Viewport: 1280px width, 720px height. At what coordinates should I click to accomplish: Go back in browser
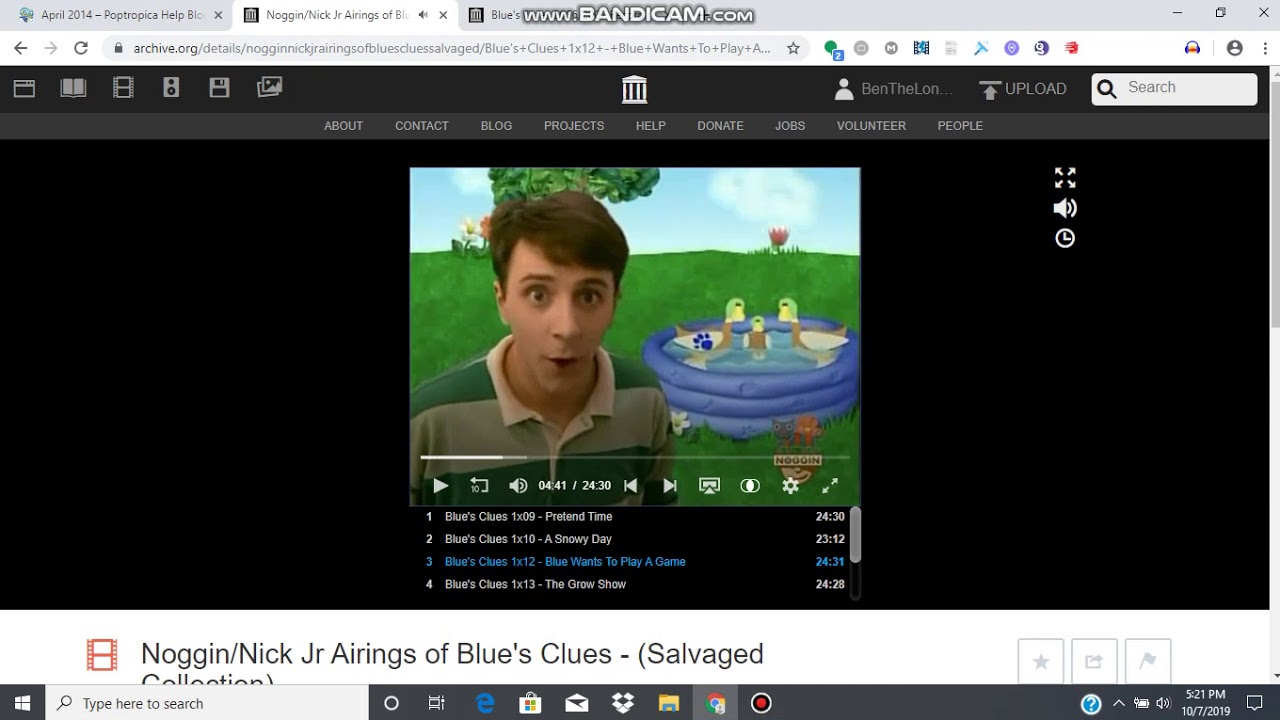tap(20, 48)
